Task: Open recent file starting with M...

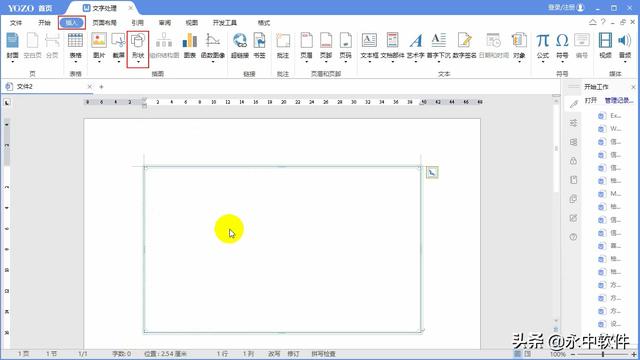Action: point(610,194)
